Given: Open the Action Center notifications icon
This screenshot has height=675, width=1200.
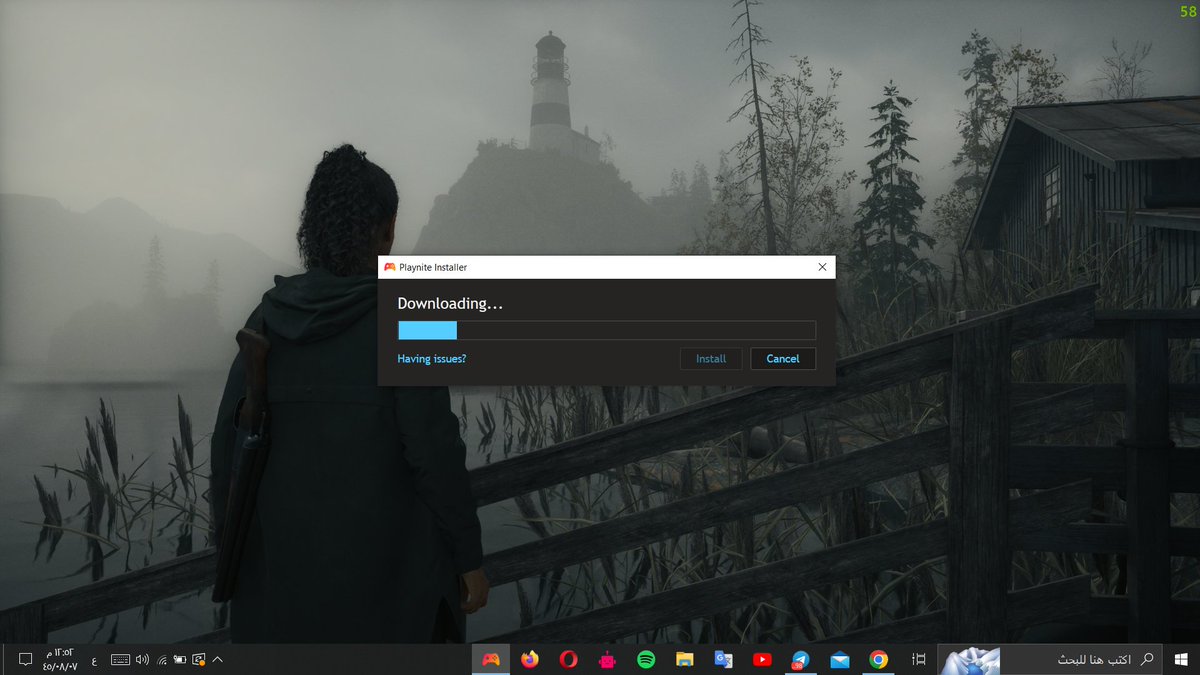Looking at the screenshot, I should (x=26, y=659).
